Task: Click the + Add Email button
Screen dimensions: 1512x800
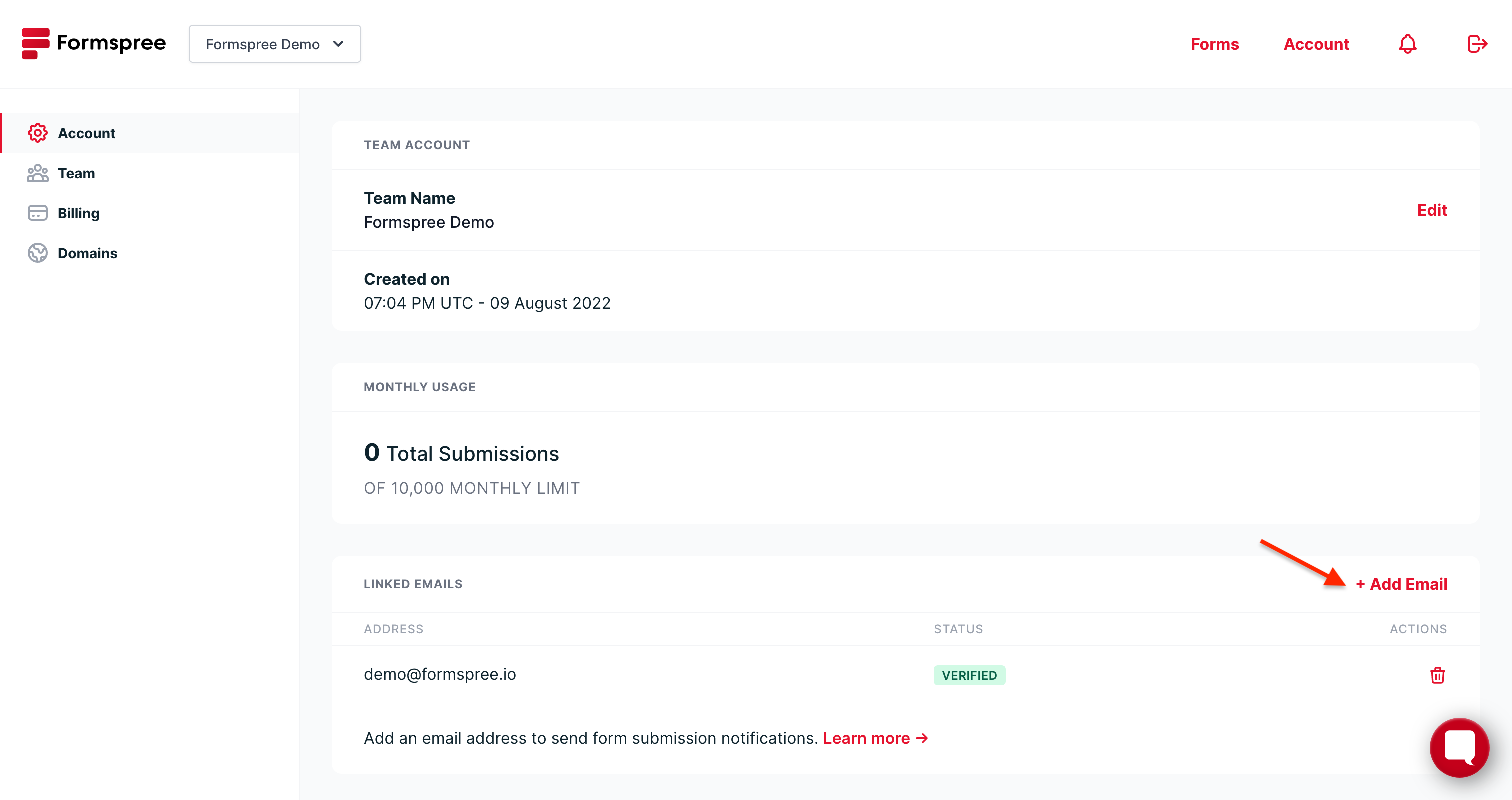Action: click(x=1403, y=584)
